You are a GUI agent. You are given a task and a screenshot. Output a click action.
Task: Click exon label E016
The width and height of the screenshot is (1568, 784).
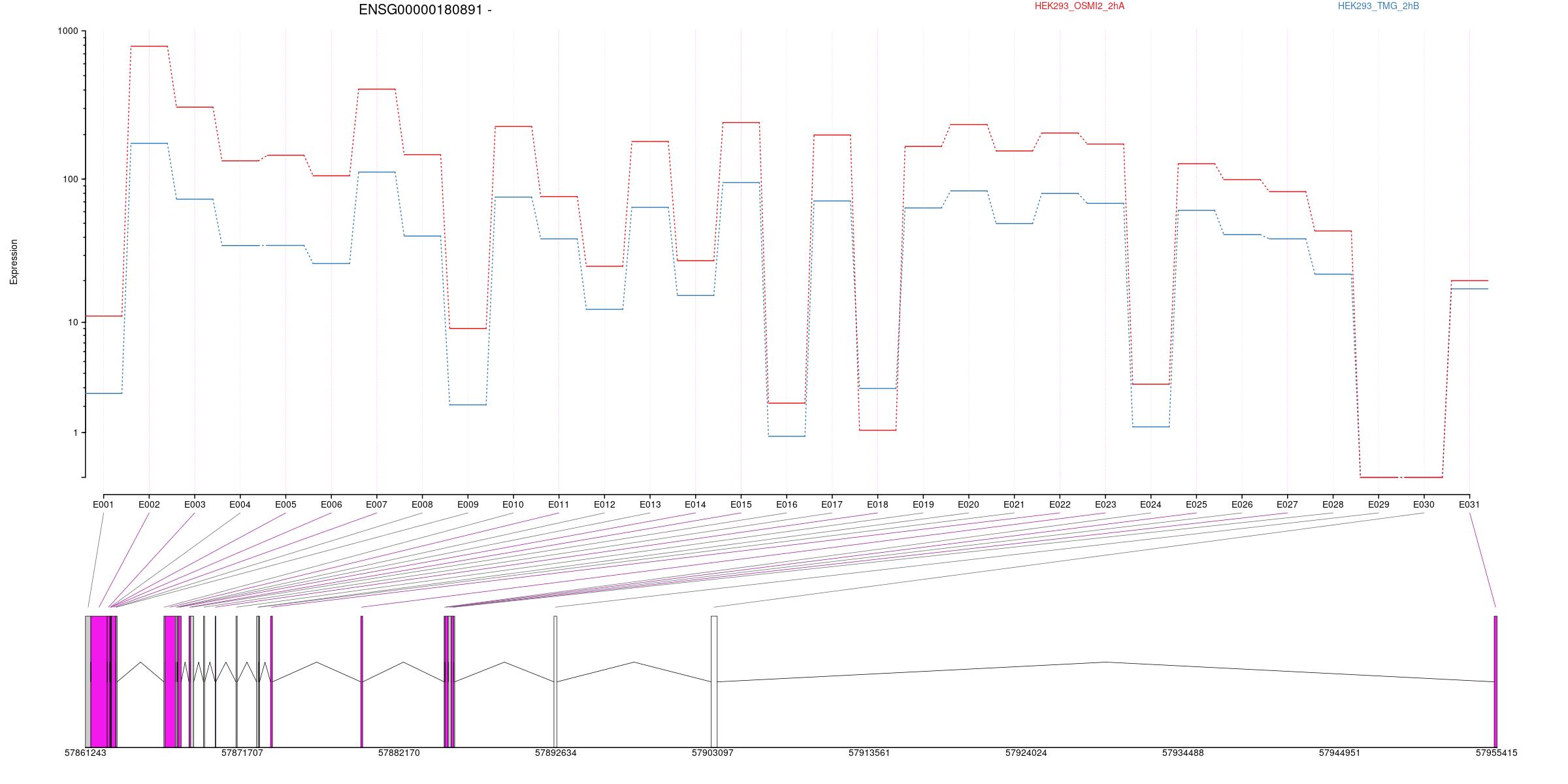pyautogui.click(x=787, y=504)
